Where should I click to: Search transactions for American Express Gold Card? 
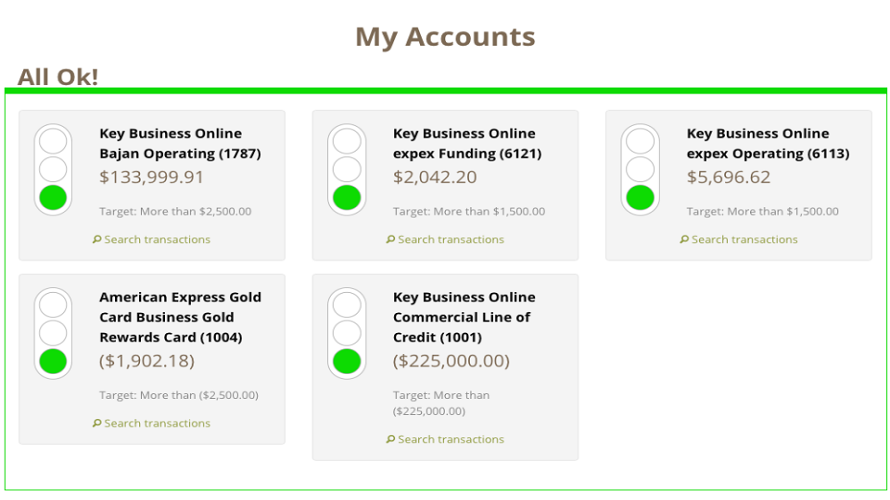(x=157, y=424)
